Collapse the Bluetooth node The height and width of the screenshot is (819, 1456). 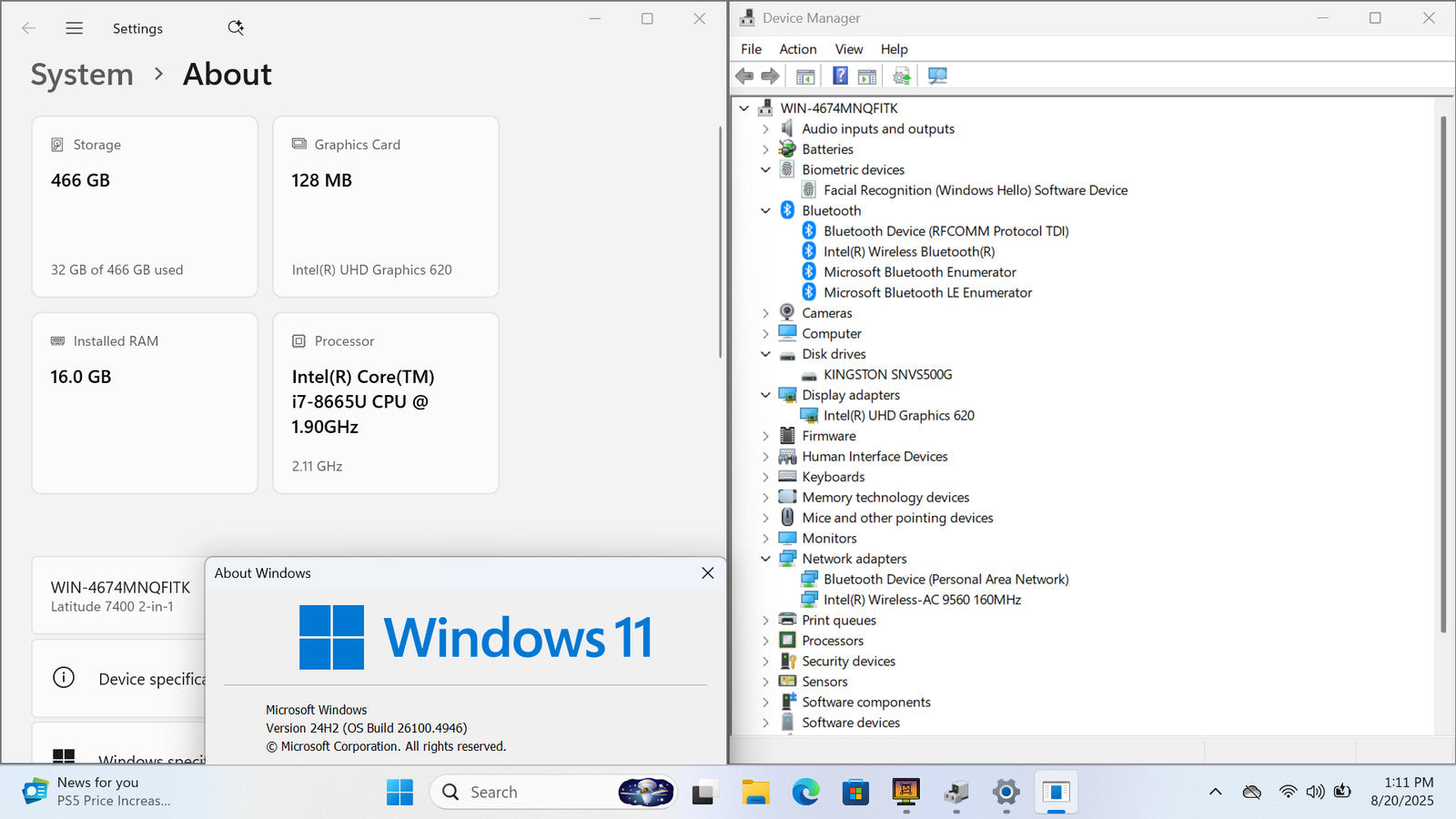tap(765, 211)
